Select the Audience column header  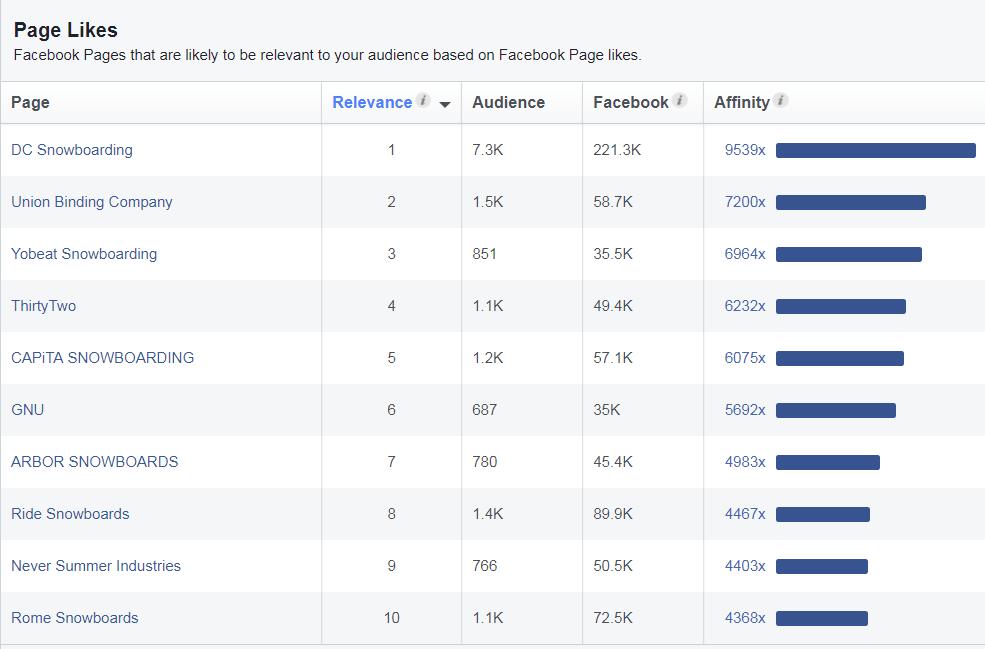point(508,102)
